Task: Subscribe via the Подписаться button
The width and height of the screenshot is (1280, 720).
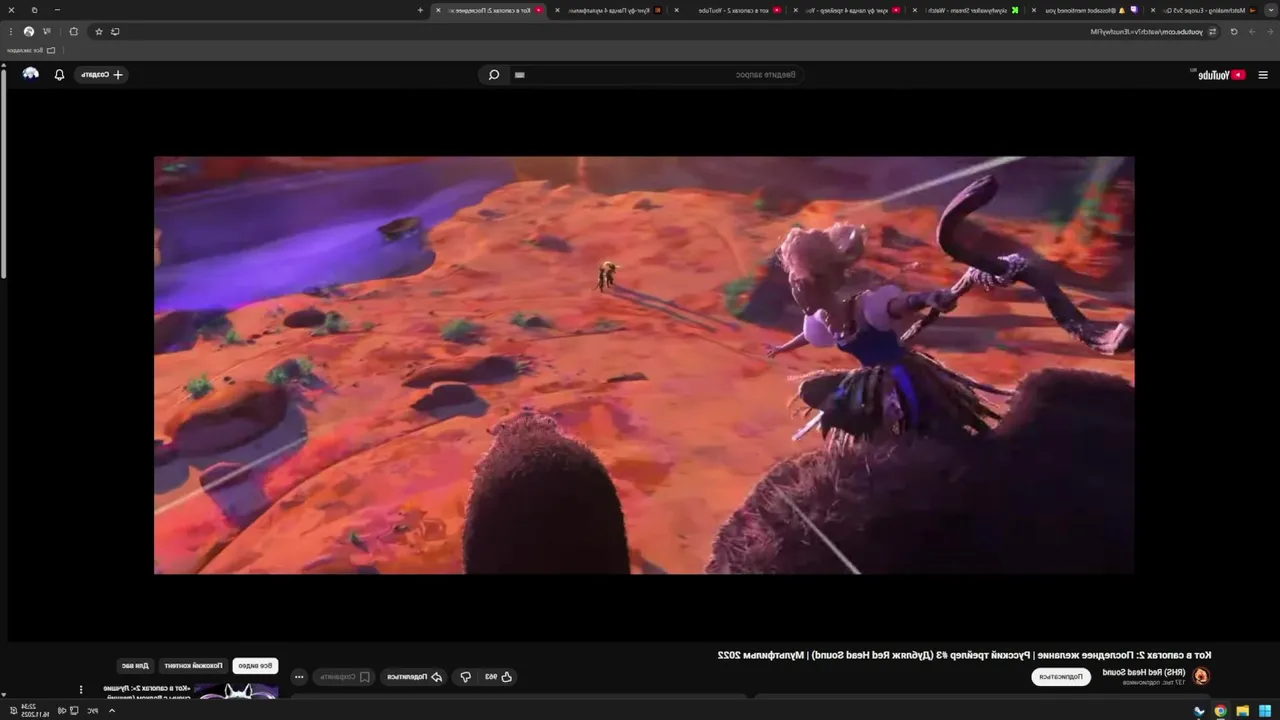Action: point(1060,677)
